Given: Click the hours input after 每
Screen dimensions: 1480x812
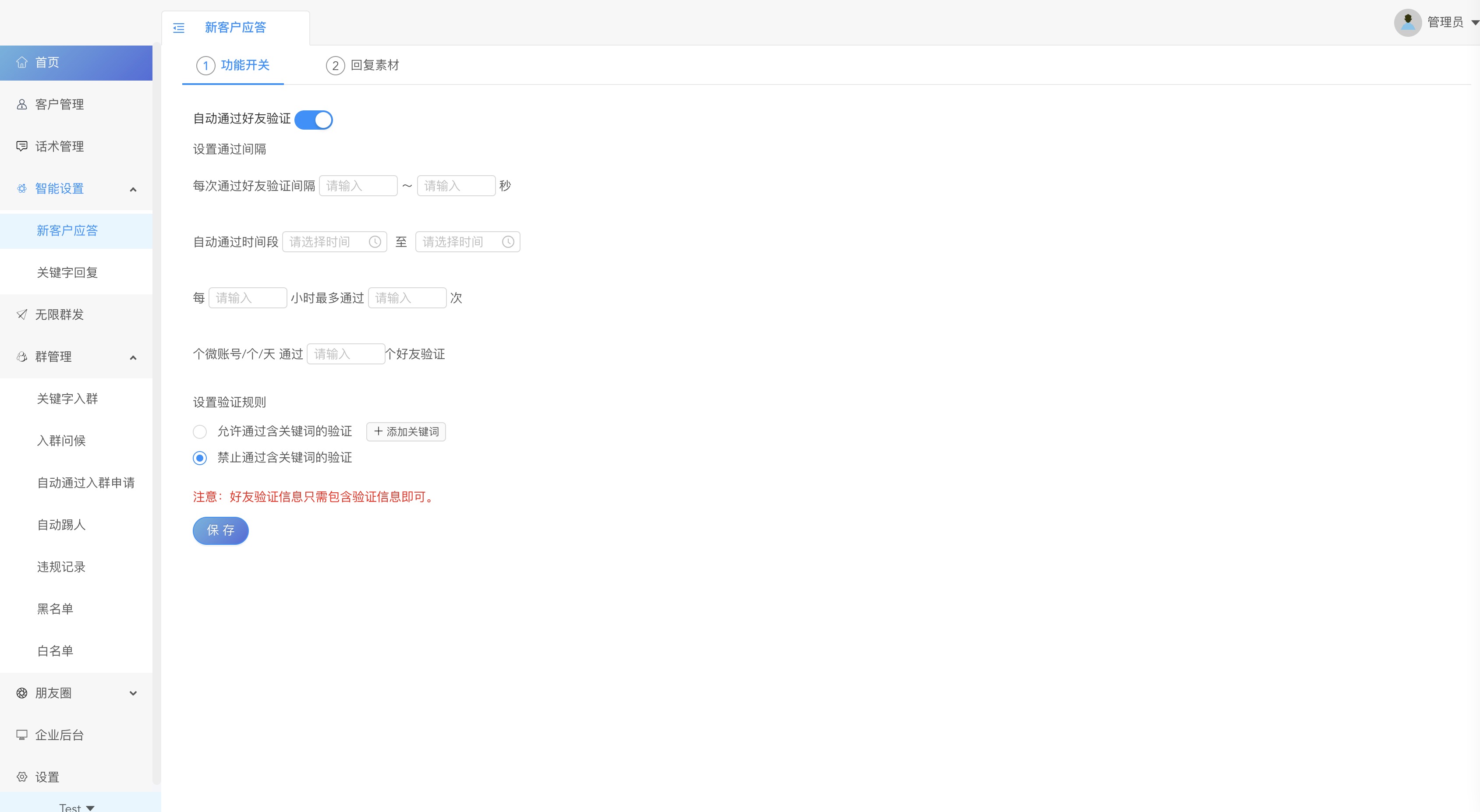Looking at the screenshot, I should click(x=248, y=297).
